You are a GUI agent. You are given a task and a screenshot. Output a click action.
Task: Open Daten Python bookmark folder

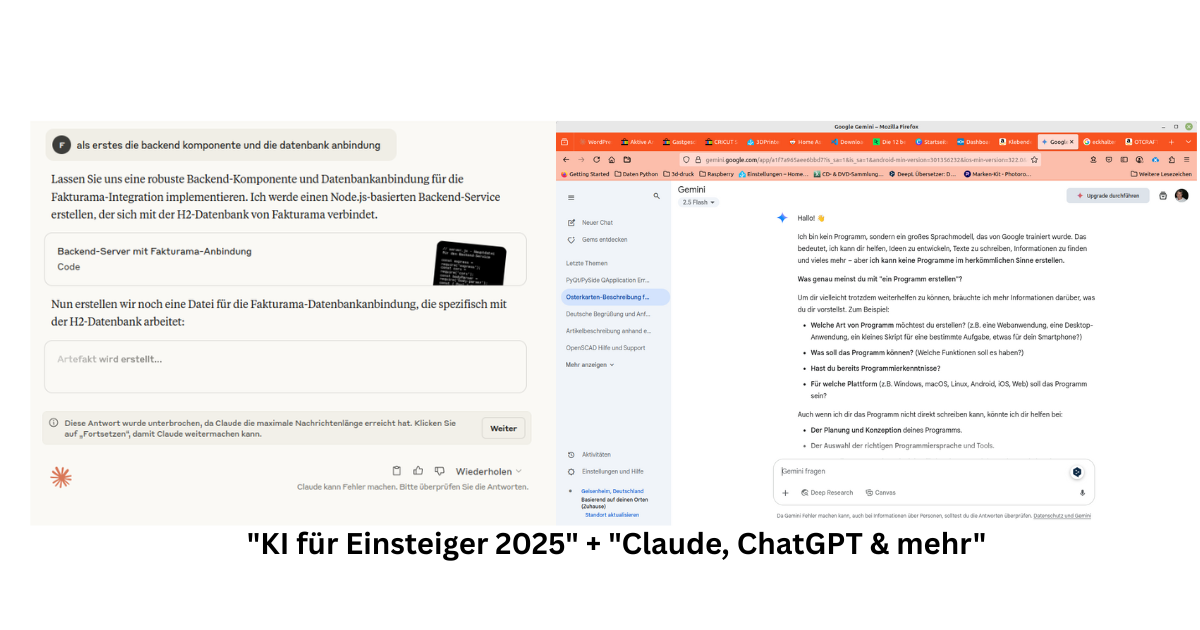636,174
